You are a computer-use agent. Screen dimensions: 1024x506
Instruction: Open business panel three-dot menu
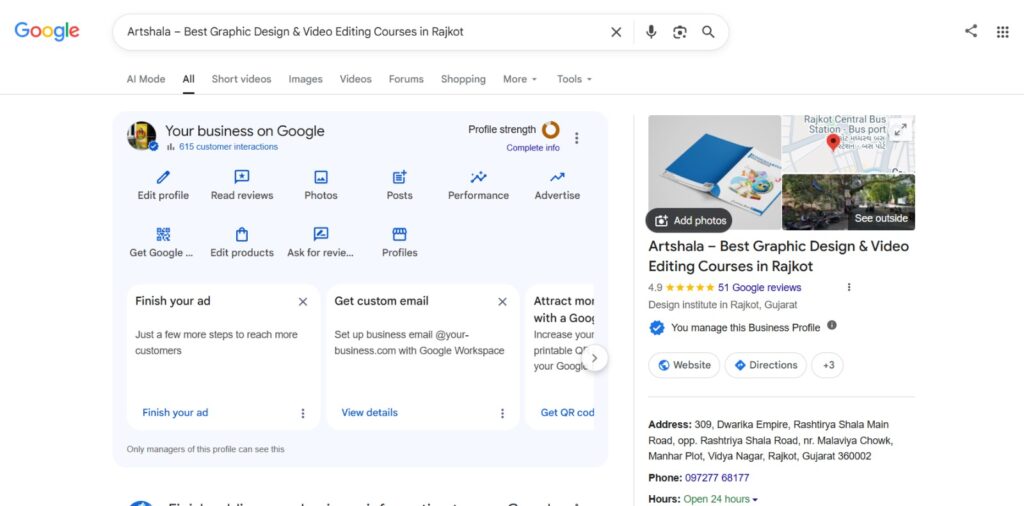[576, 138]
